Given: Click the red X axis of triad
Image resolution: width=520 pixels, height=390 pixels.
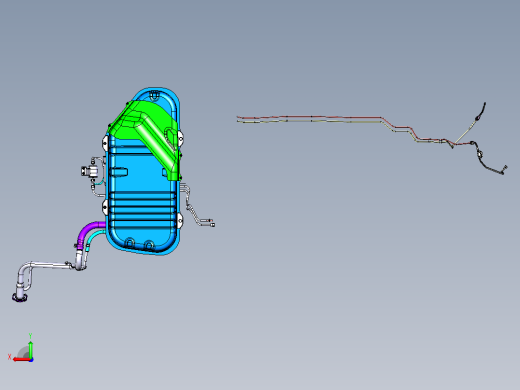Looking at the screenshot, I should click(21, 360).
